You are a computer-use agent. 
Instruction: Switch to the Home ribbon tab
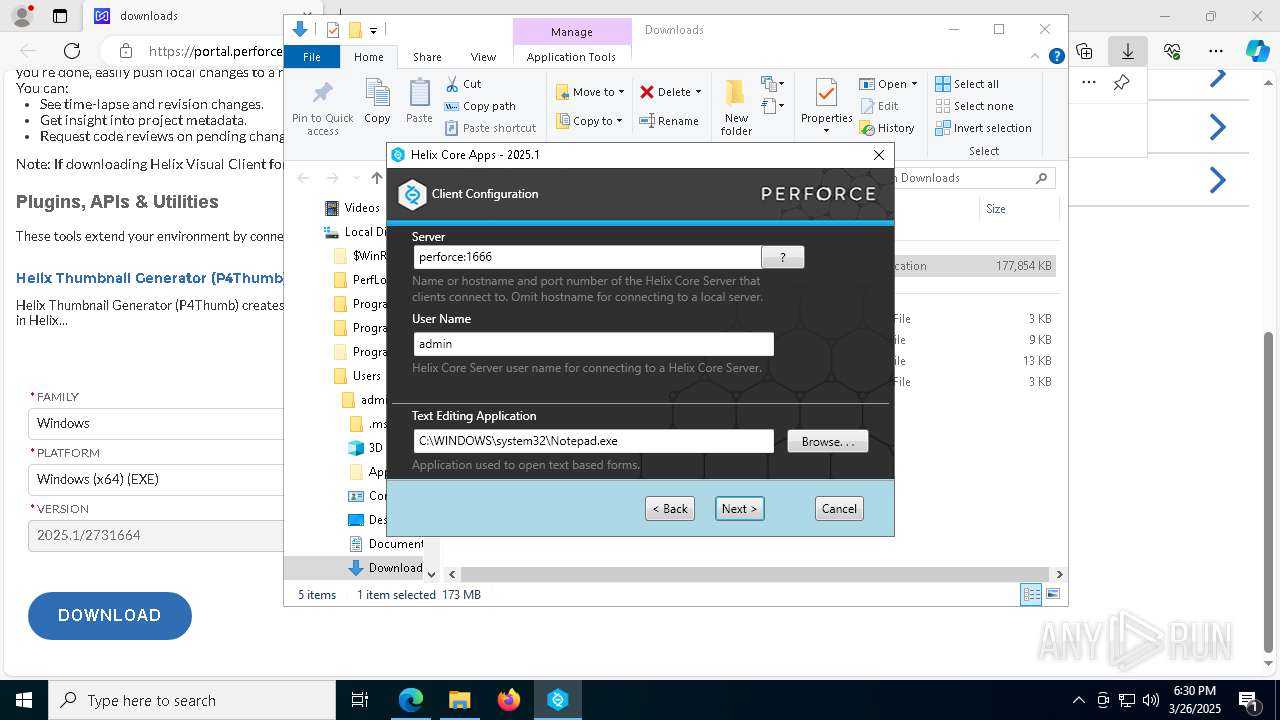368,57
